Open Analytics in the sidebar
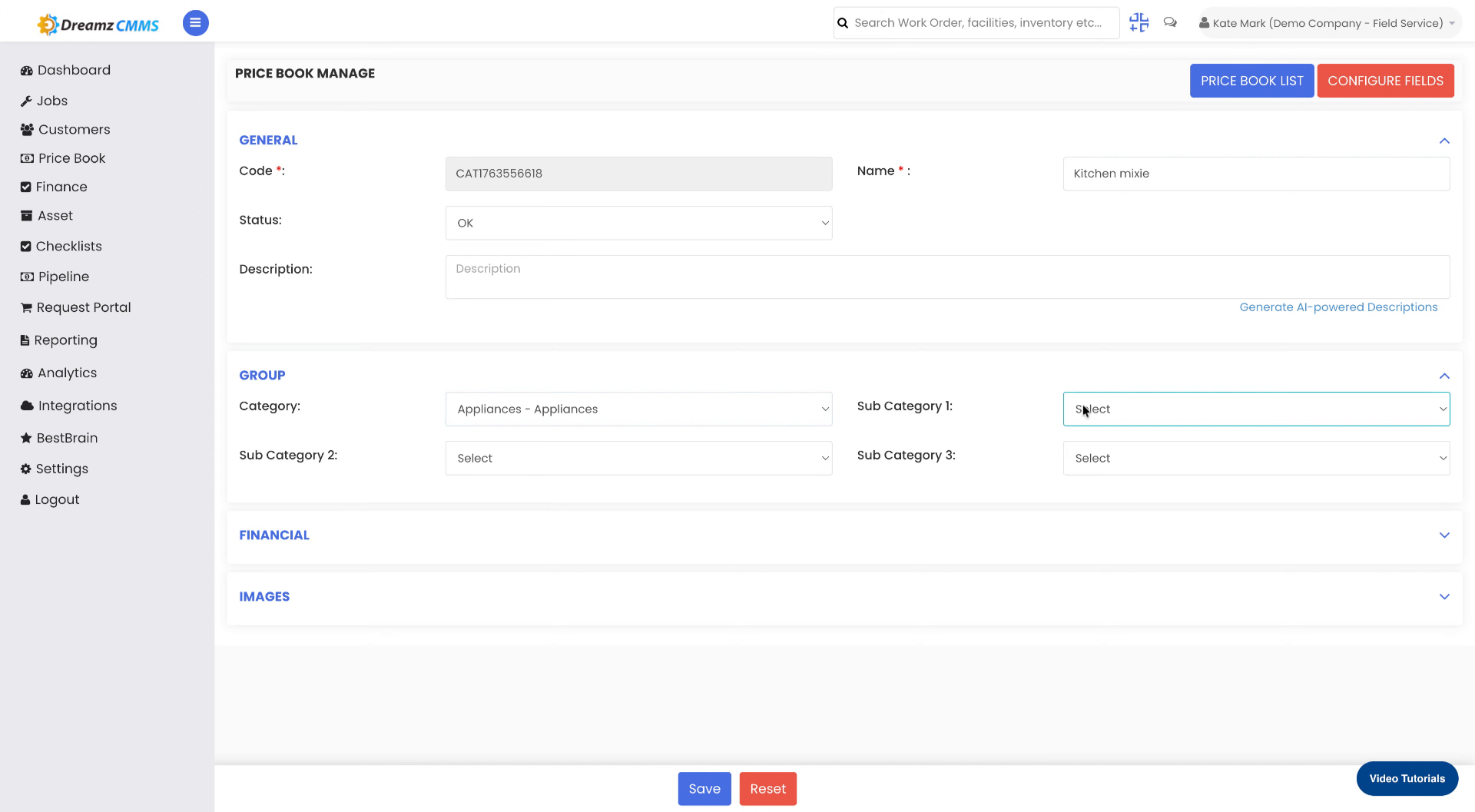Image resolution: width=1475 pixels, height=812 pixels. [68, 373]
